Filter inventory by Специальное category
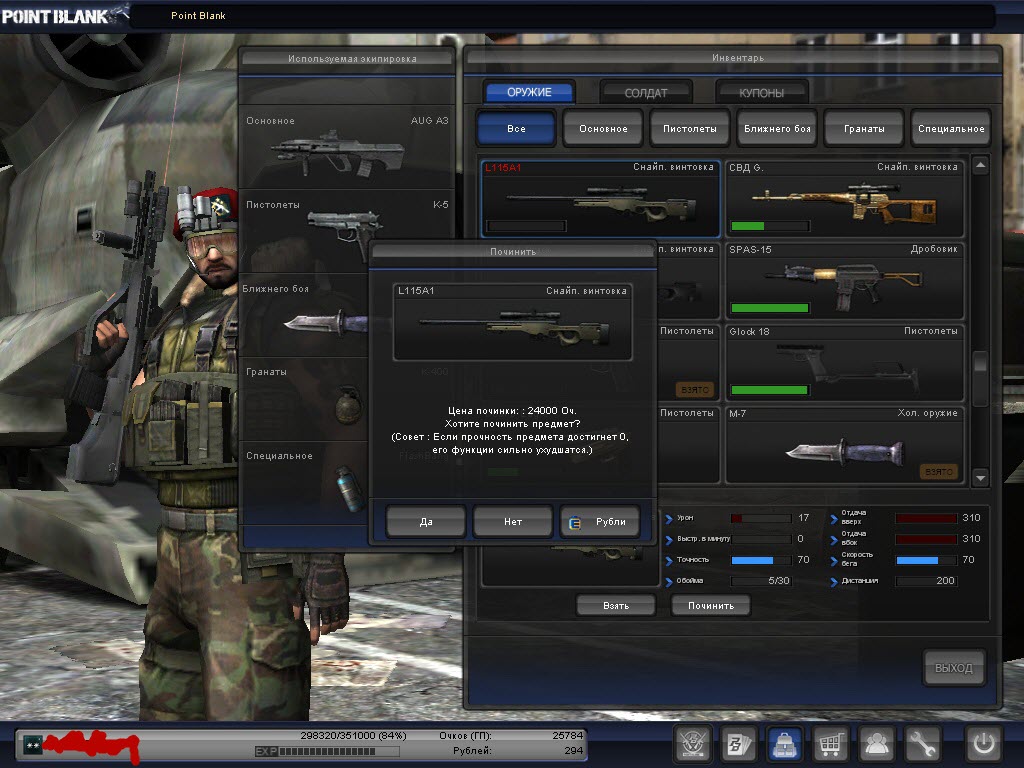The image size is (1024, 768). pyautogui.click(x=950, y=129)
